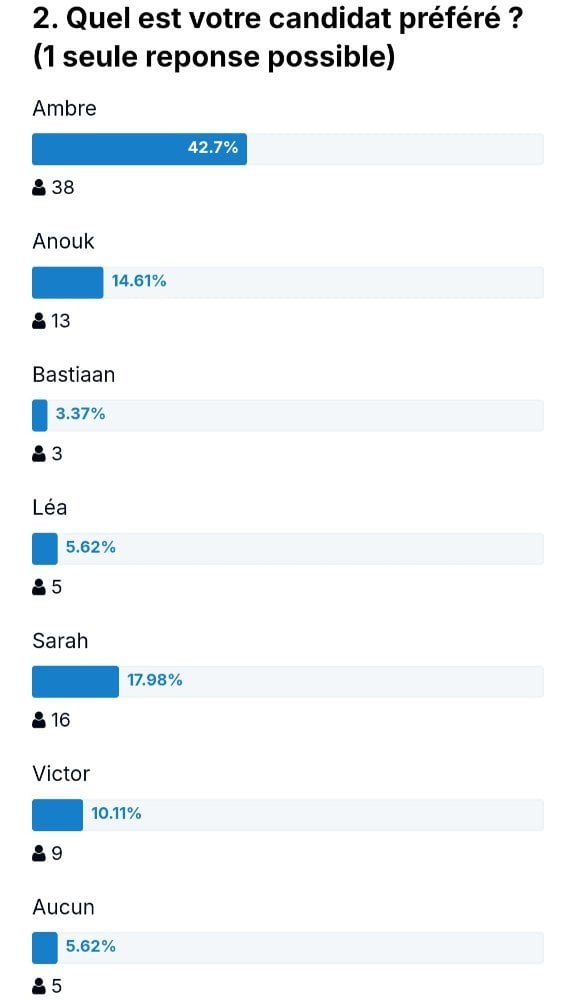Viewport: 576px width, 1000px height.
Task: Select the Sarah candidate name
Action: pos(60,641)
